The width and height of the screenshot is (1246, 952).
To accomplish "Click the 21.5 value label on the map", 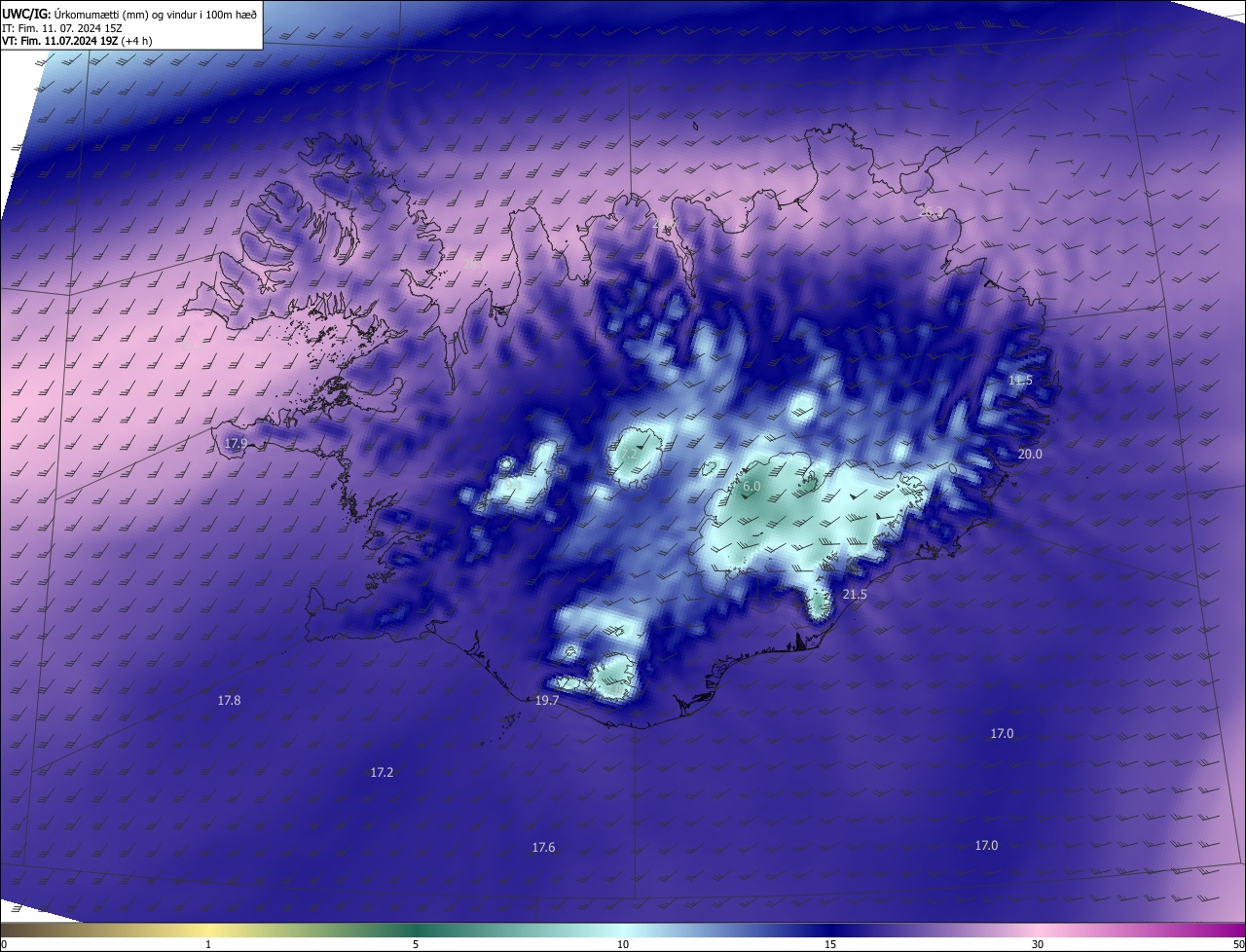I will pyautogui.click(x=855, y=595).
